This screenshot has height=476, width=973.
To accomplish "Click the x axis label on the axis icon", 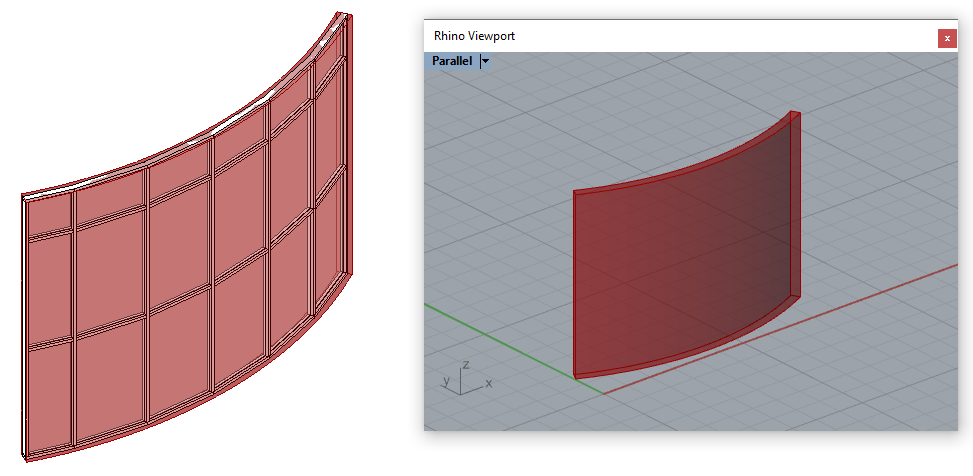I will [x=488, y=383].
